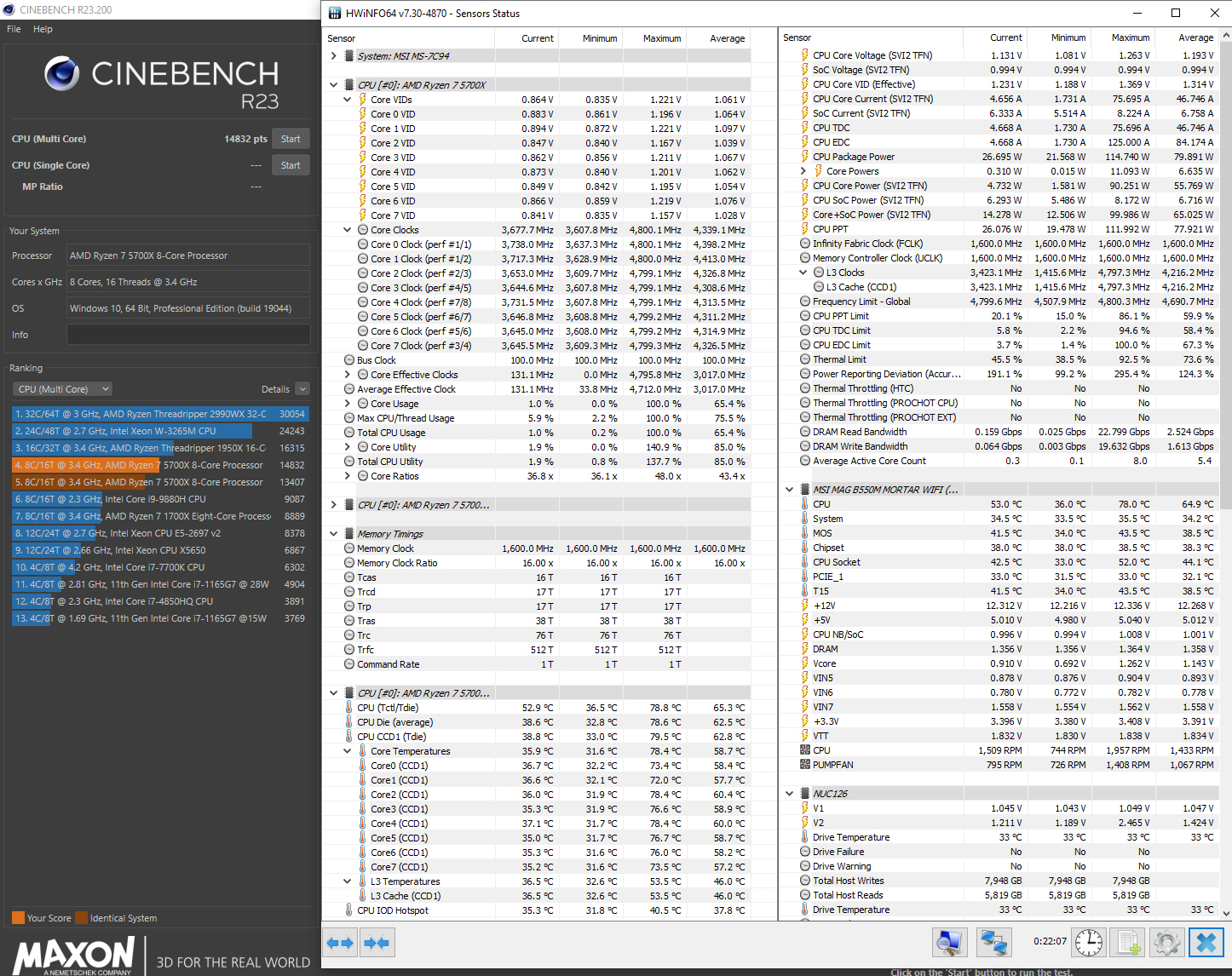Click the Info field in Cinebench
Image resolution: width=1232 pixels, height=976 pixels.
click(x=188, y=335)
